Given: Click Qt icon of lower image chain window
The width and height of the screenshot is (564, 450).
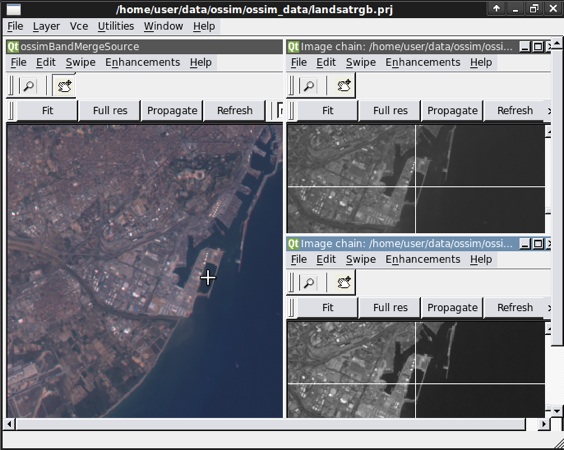Looking at the screenshot, I should click(293, 244).
